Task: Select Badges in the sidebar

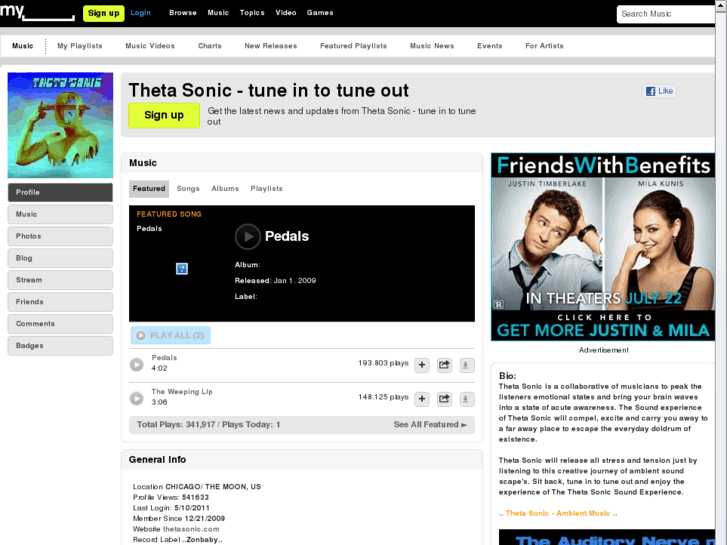Action: (x=60, y=346)
